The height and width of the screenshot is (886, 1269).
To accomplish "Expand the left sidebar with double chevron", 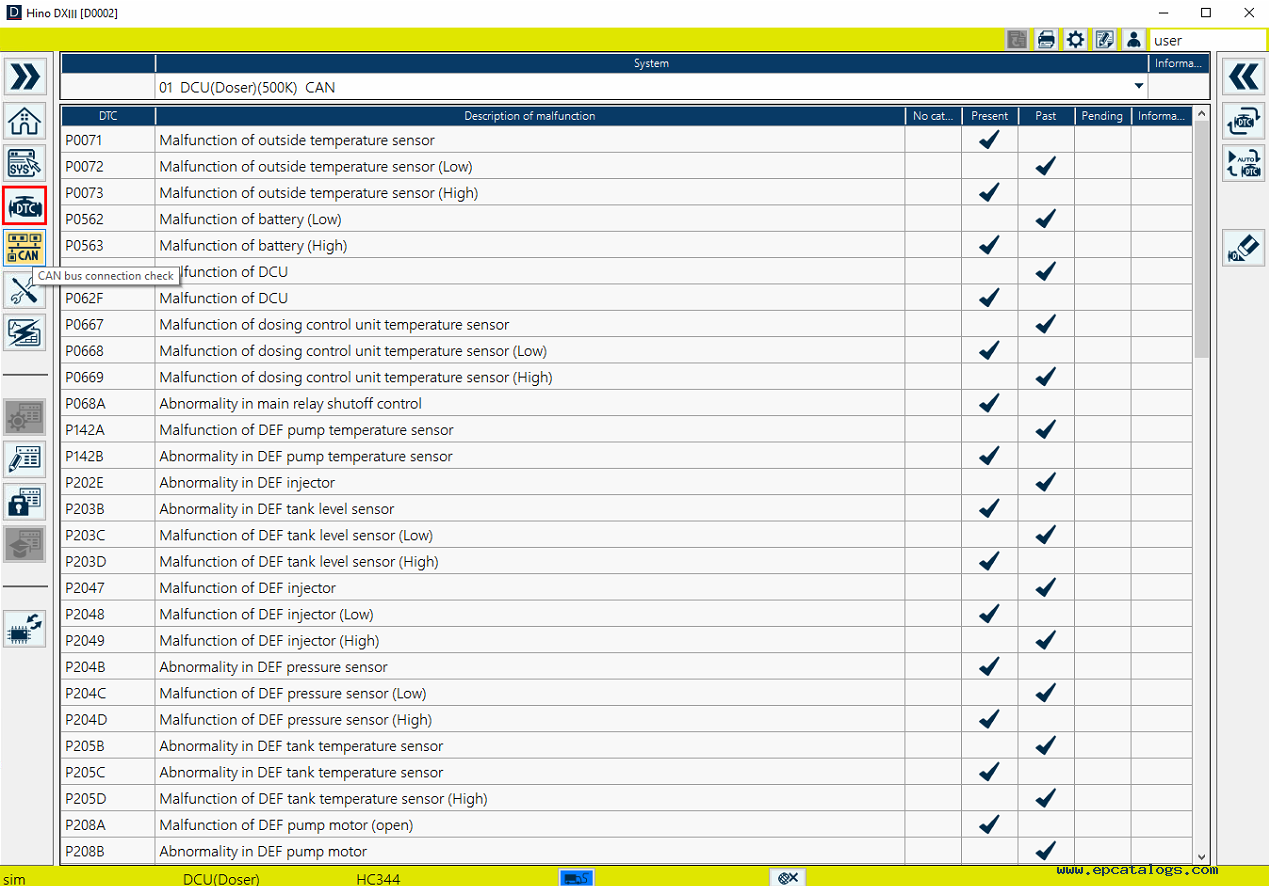I will pyautogui.click(x=24, y=77).
